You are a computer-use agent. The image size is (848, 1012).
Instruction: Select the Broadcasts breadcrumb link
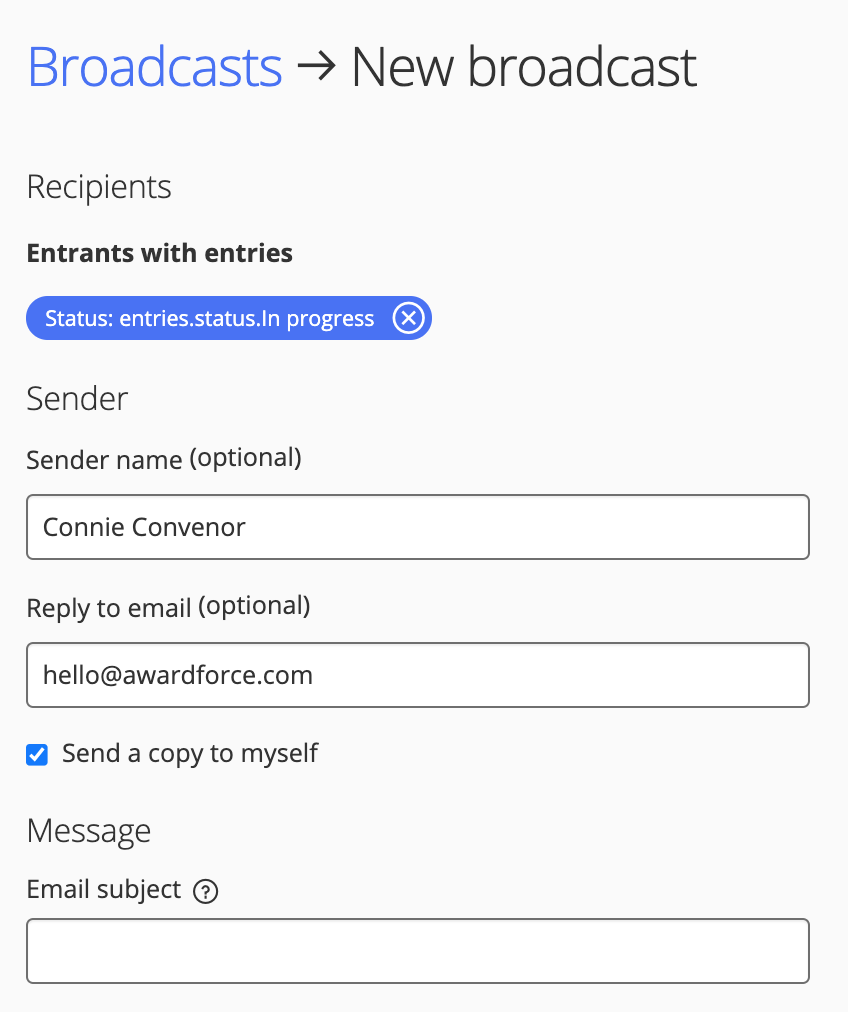(154, 66)
